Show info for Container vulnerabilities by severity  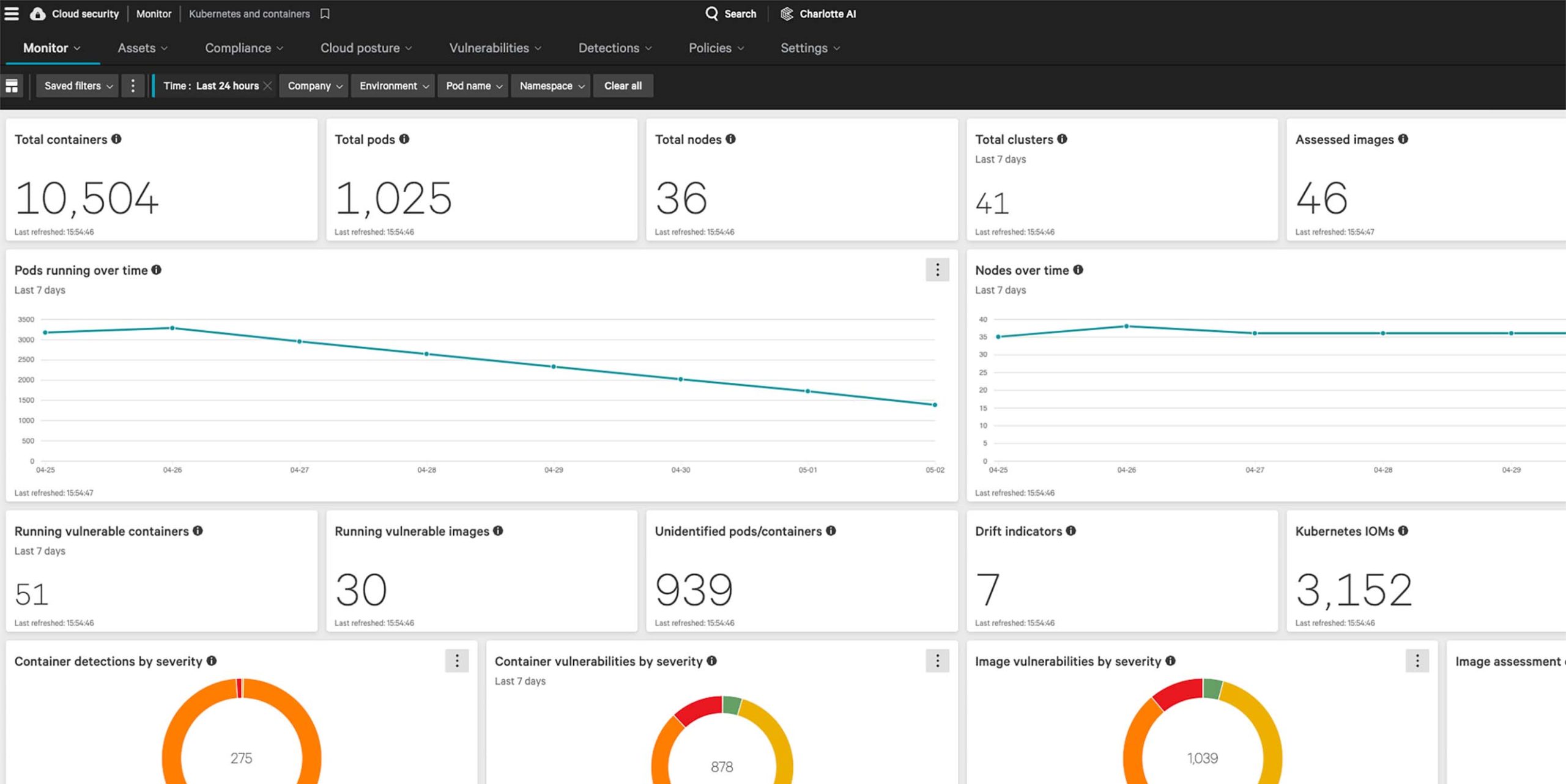click(711, 660)
